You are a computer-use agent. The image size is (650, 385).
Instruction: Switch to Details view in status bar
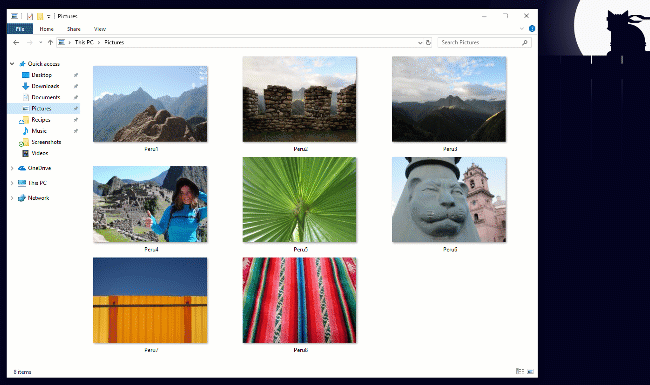[x=520, y=371]
